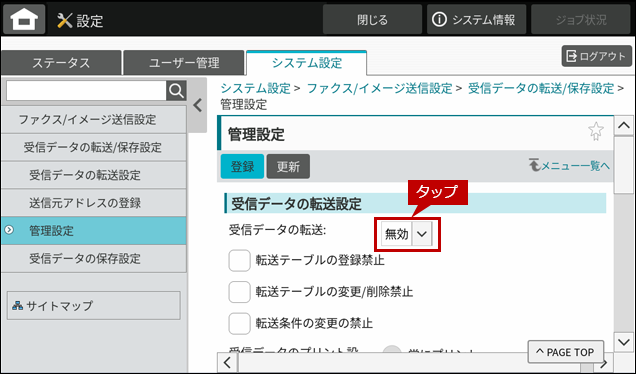Add page to favorites star
The height and width of the screenshot is (374, 636).
pos(596,131)
